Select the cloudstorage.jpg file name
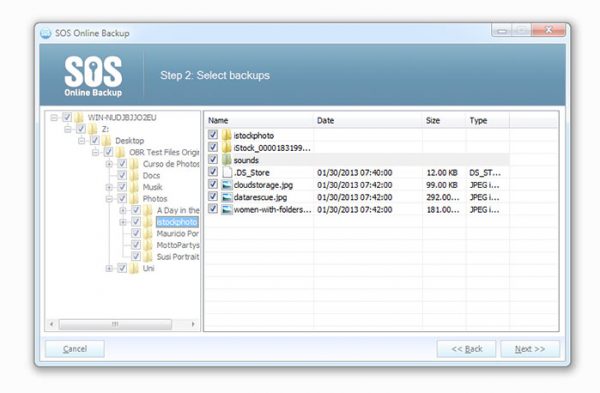This screenshot has width=600, height=393. (x=263, y=185)
